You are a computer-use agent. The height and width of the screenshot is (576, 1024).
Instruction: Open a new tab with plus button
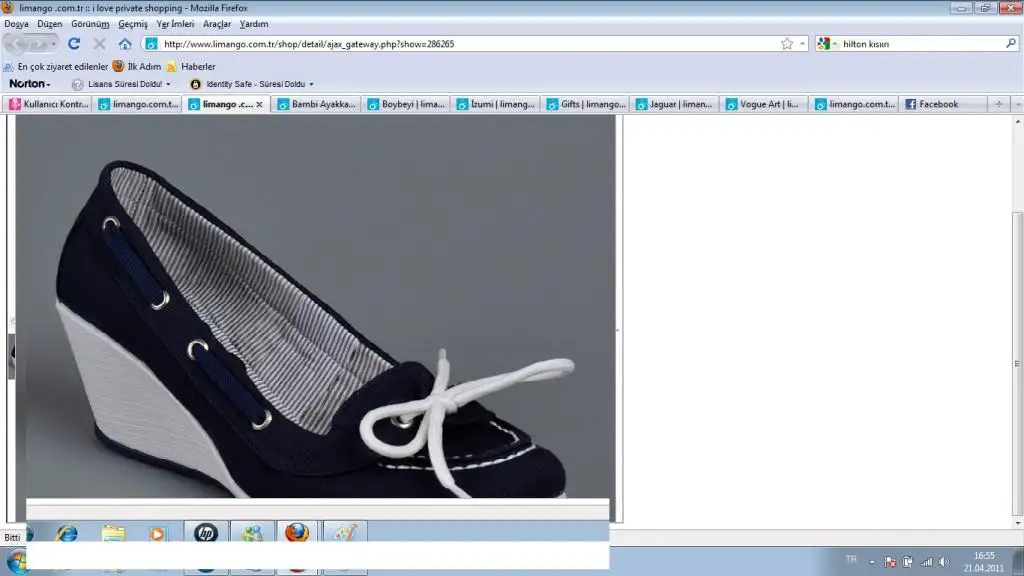[997, 104]
